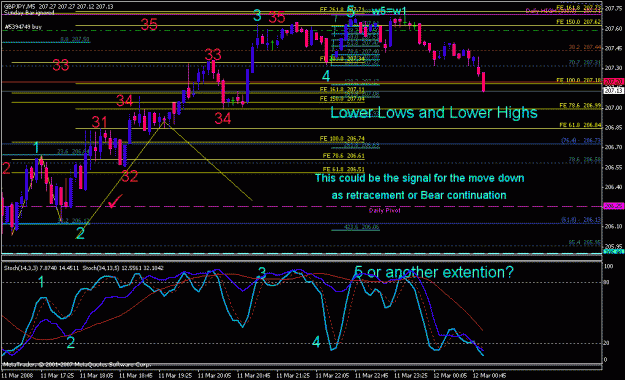Select the "Sunday Bar ignored" label
Screen dimensions: 625x380
coord(29,13)
